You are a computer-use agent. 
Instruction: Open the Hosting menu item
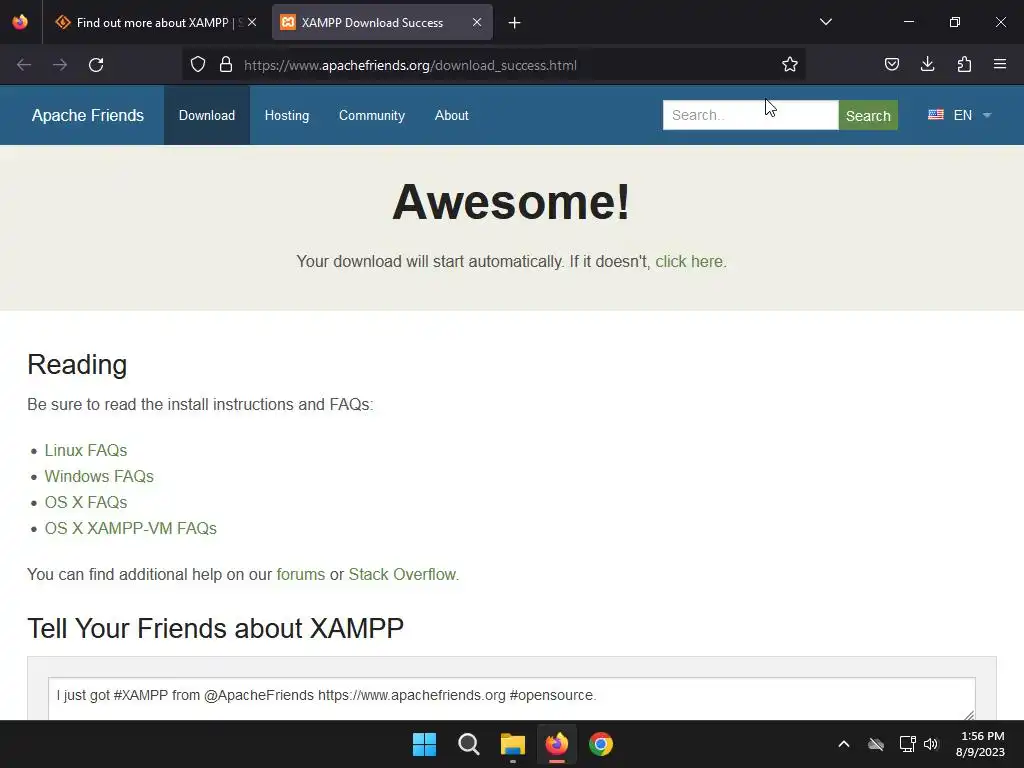(287, 116)
